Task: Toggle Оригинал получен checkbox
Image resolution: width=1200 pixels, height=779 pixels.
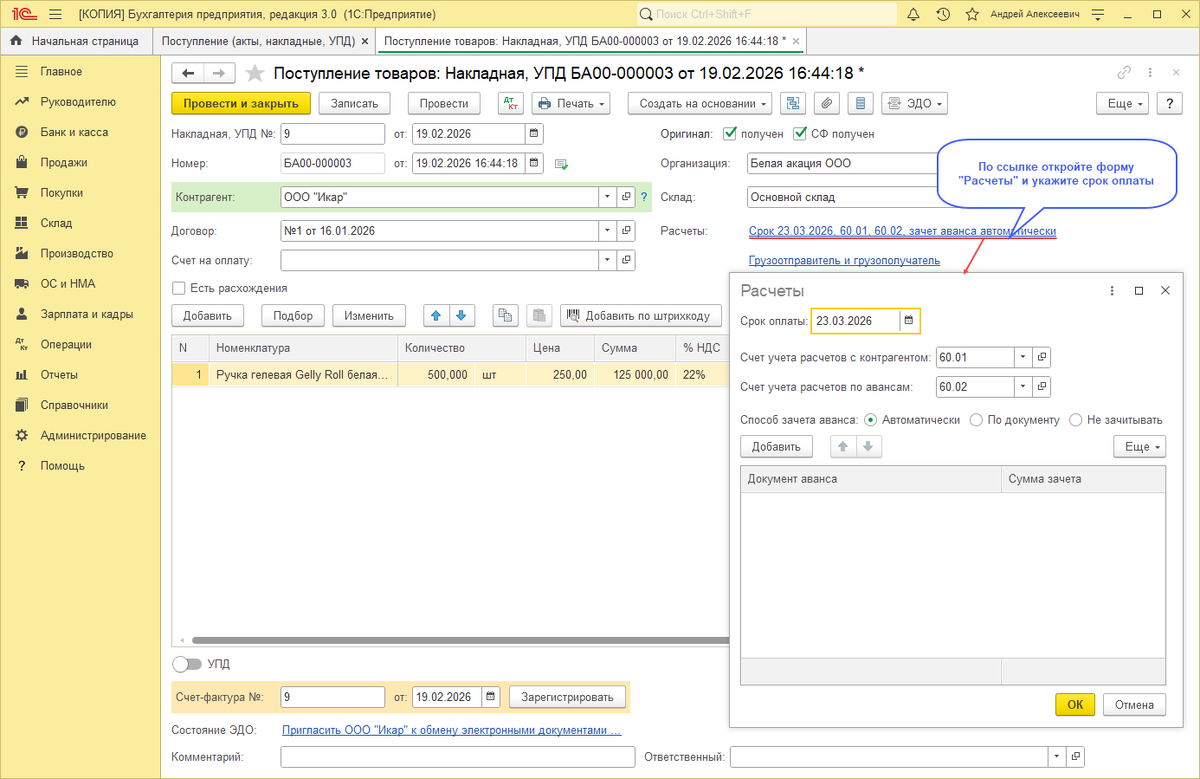Action: [x=730, y=134]
